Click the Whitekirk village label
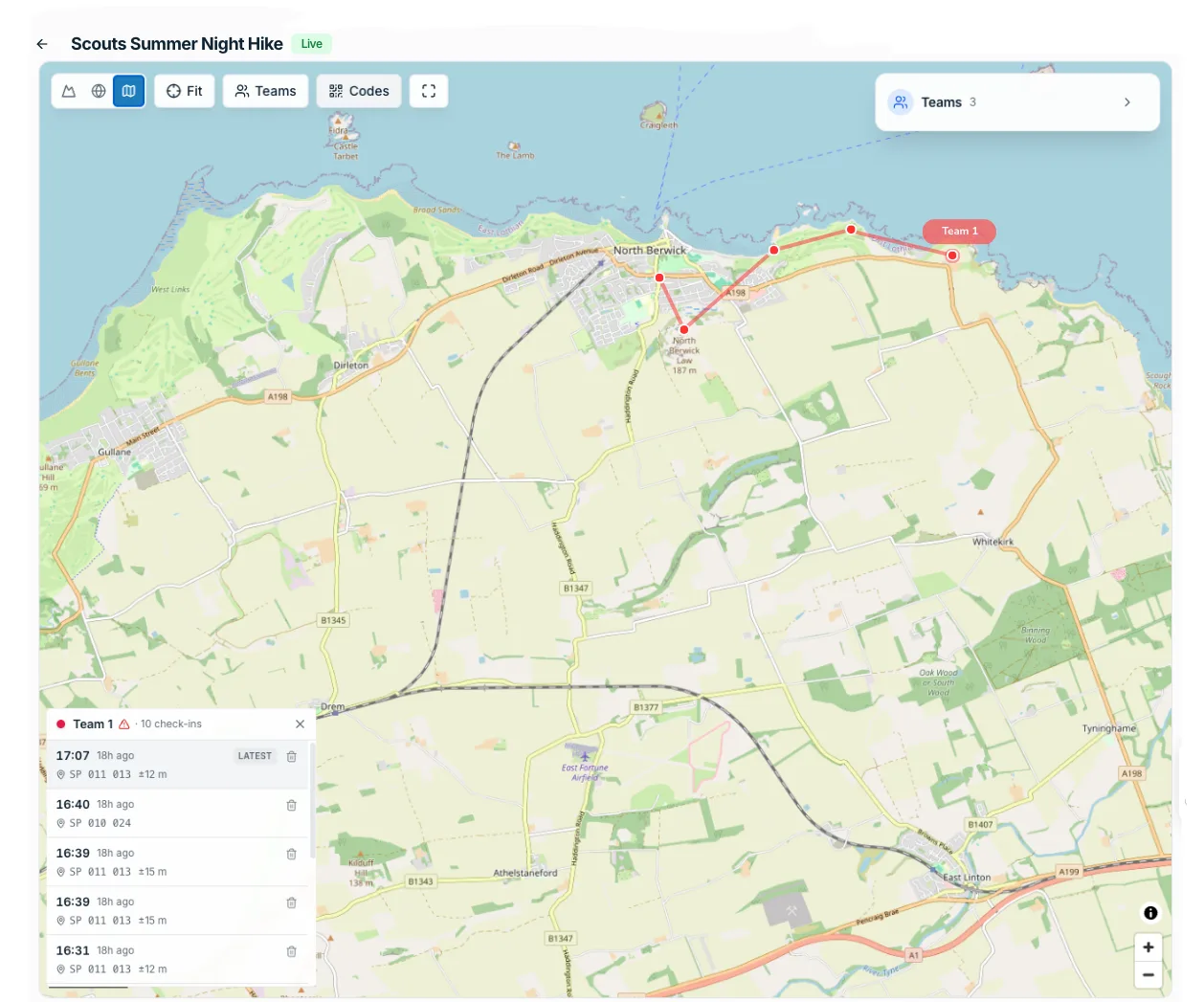This screenshot has width=1204, height=1002. (x=992, y=542)
